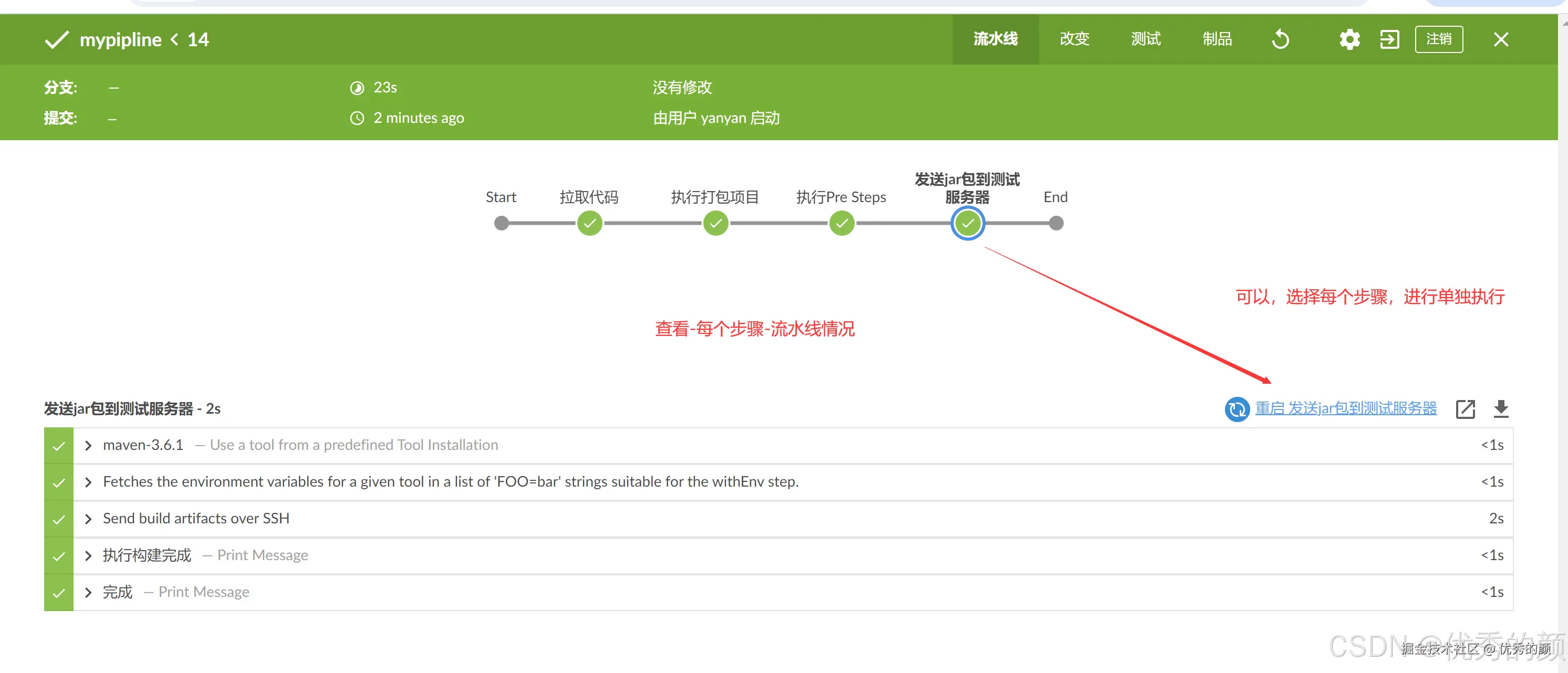The width and height of the screenshot is (1568, 673).
Task: Select the 执行Pre Steps stage node
Action: point(841,223)
